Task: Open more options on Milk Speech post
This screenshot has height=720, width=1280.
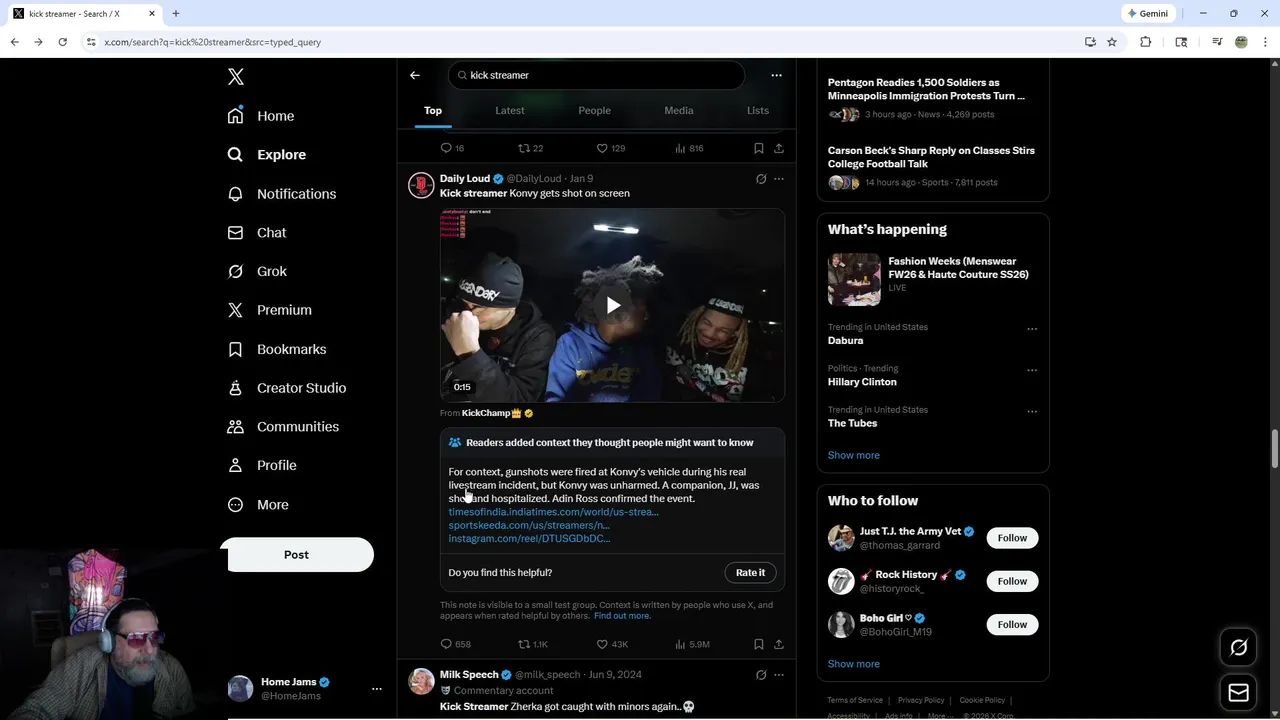Action: [x=779, y=675]
